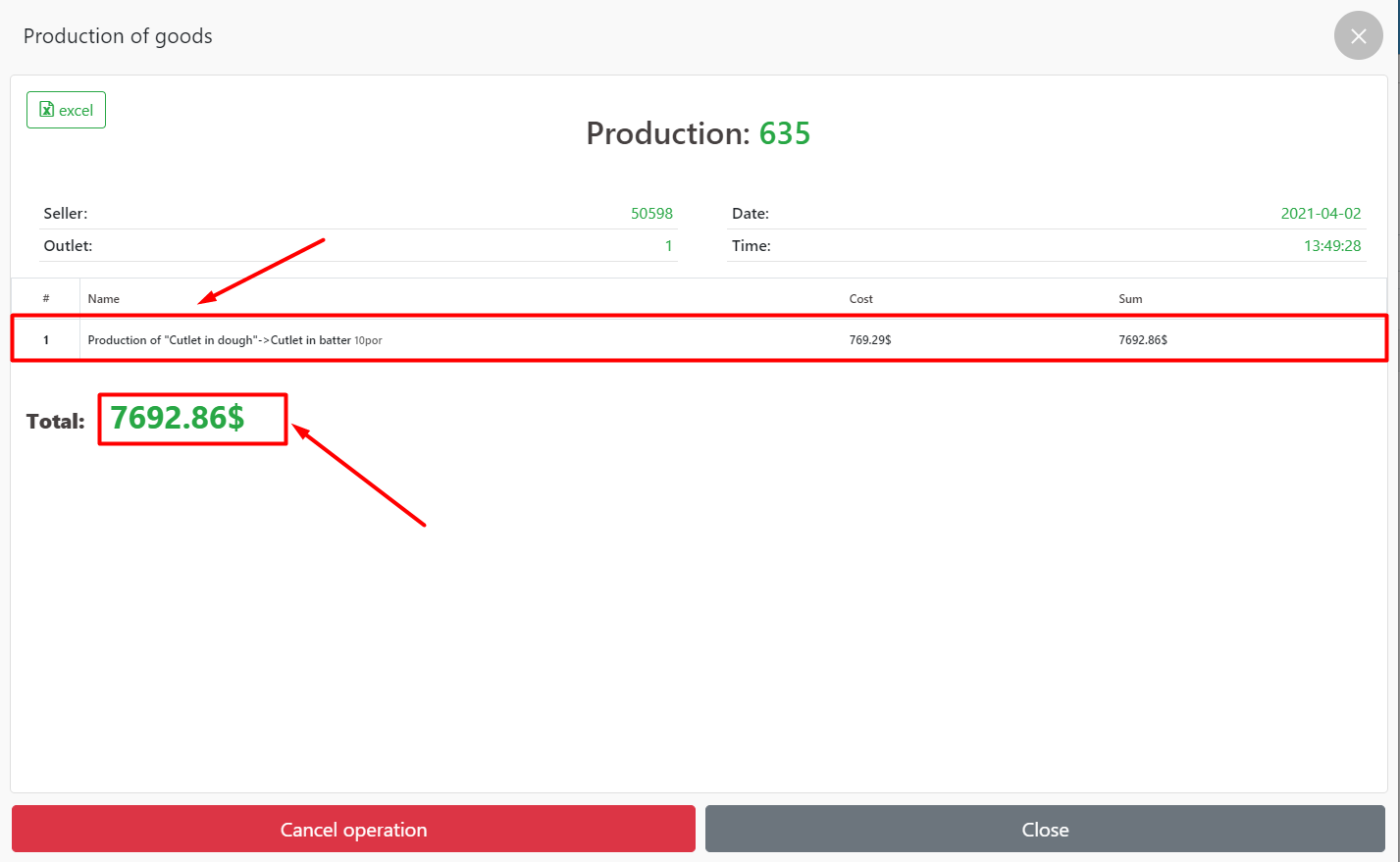Click the outlet number value
The image size is (1400, 862).
[x=668, y=246]
